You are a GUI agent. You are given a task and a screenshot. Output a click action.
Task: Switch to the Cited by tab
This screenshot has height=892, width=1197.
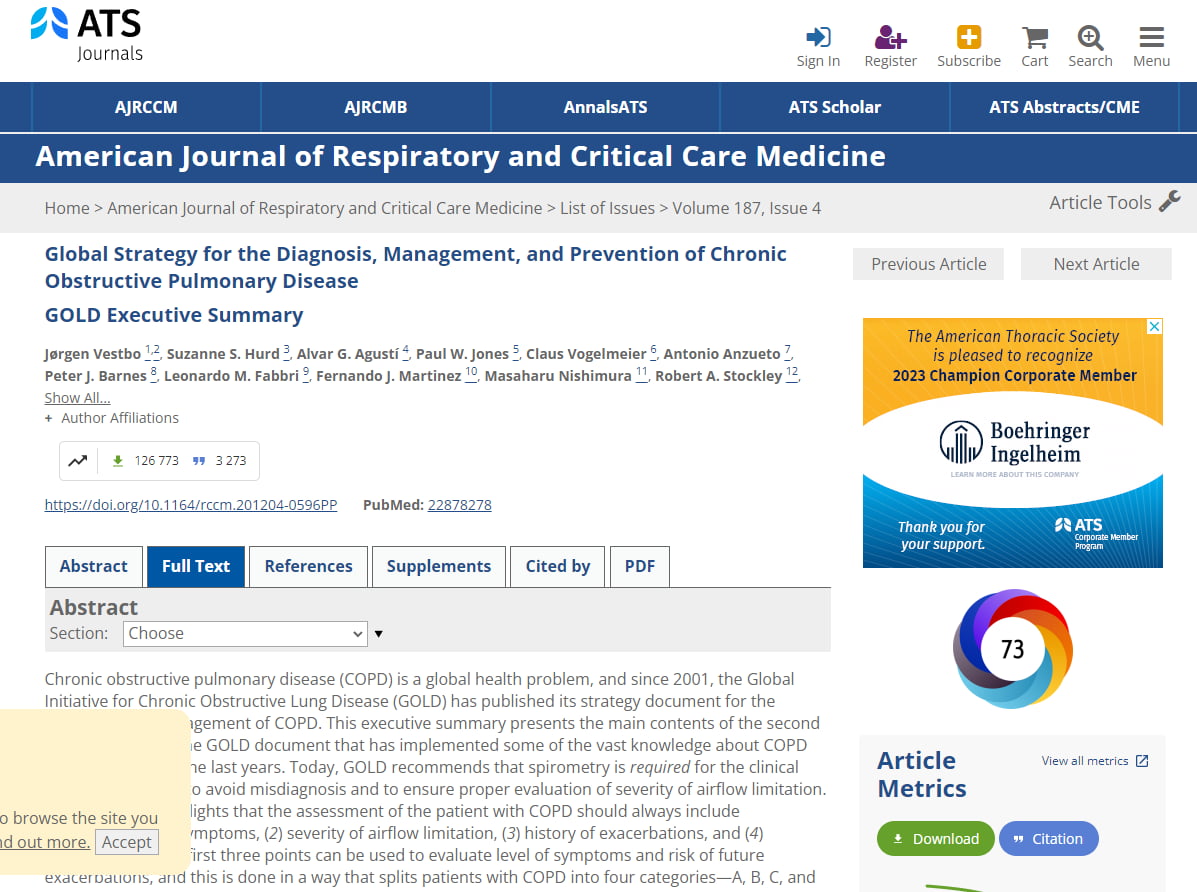[557, 566]
